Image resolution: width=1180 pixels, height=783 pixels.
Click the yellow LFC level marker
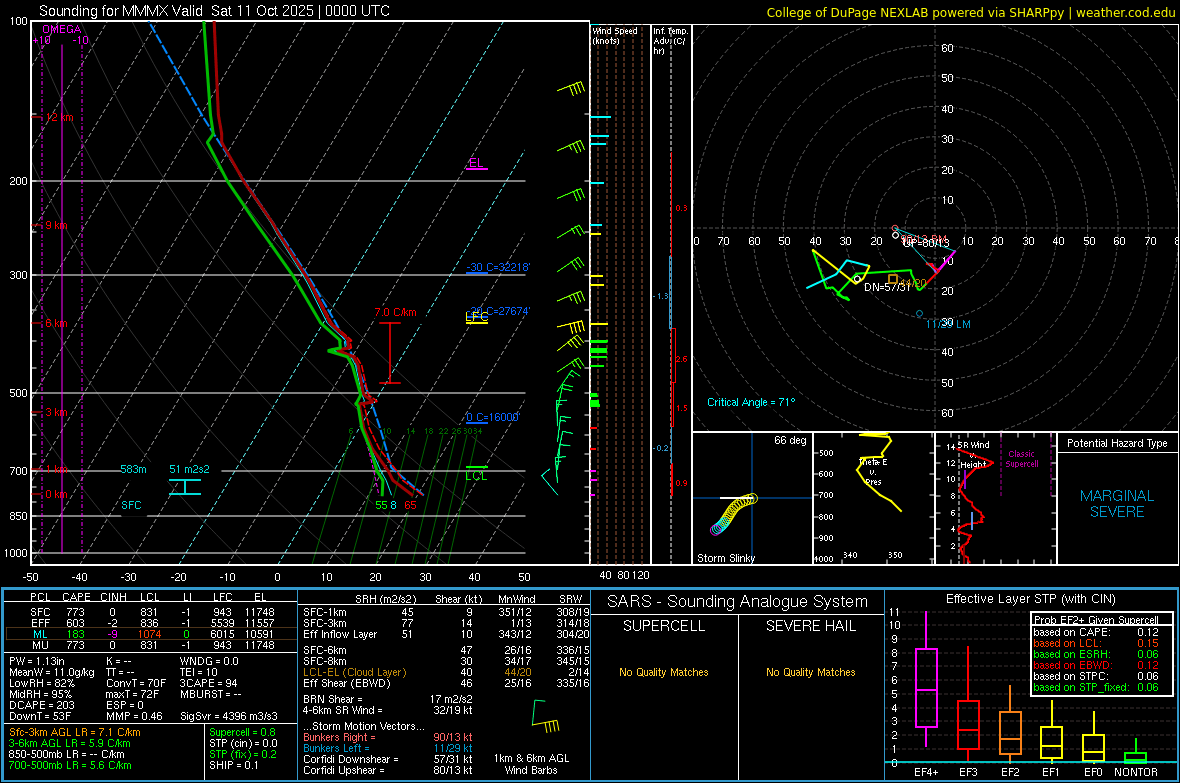point(476,317)
